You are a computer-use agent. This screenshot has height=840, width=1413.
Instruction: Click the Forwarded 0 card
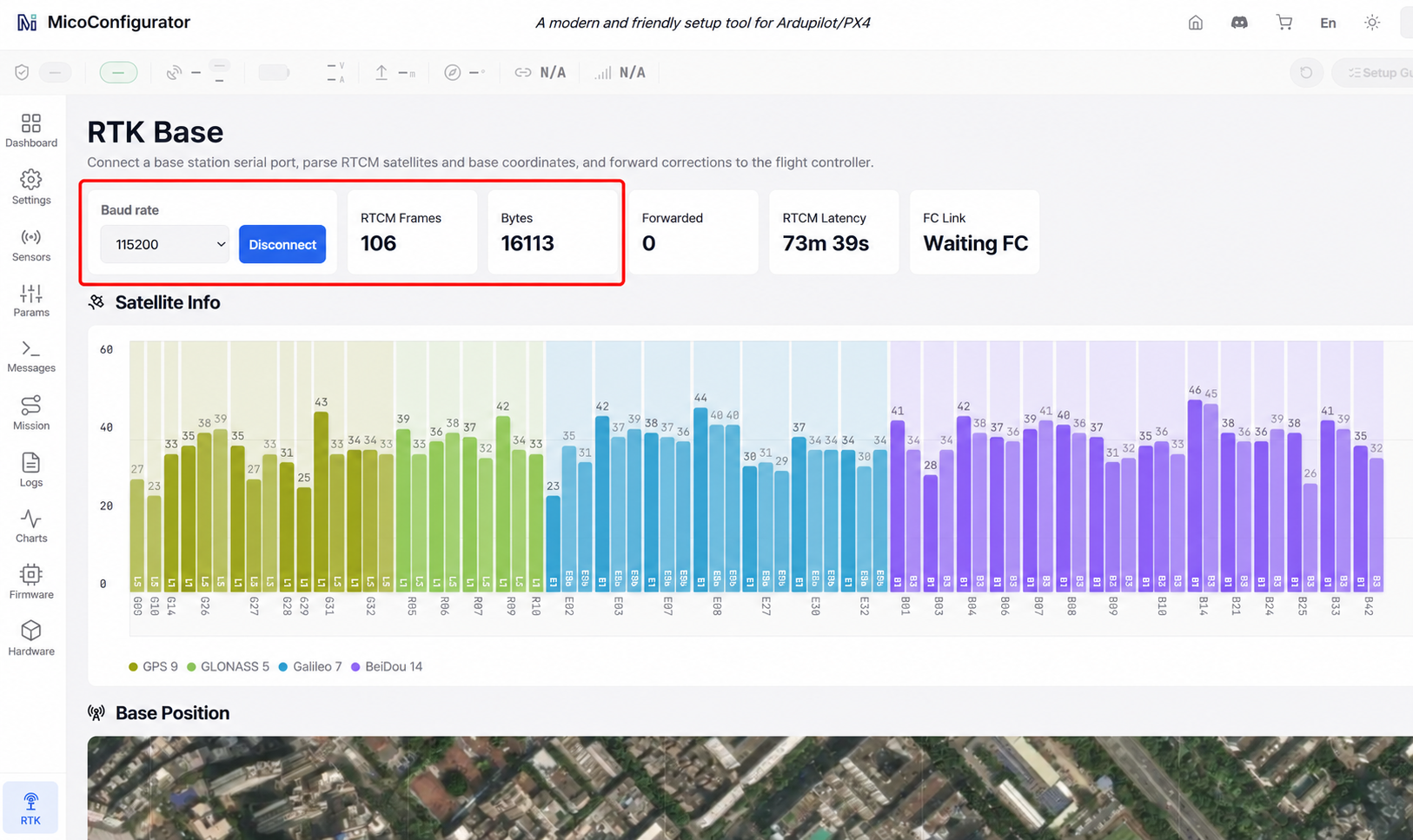point(693,232)
